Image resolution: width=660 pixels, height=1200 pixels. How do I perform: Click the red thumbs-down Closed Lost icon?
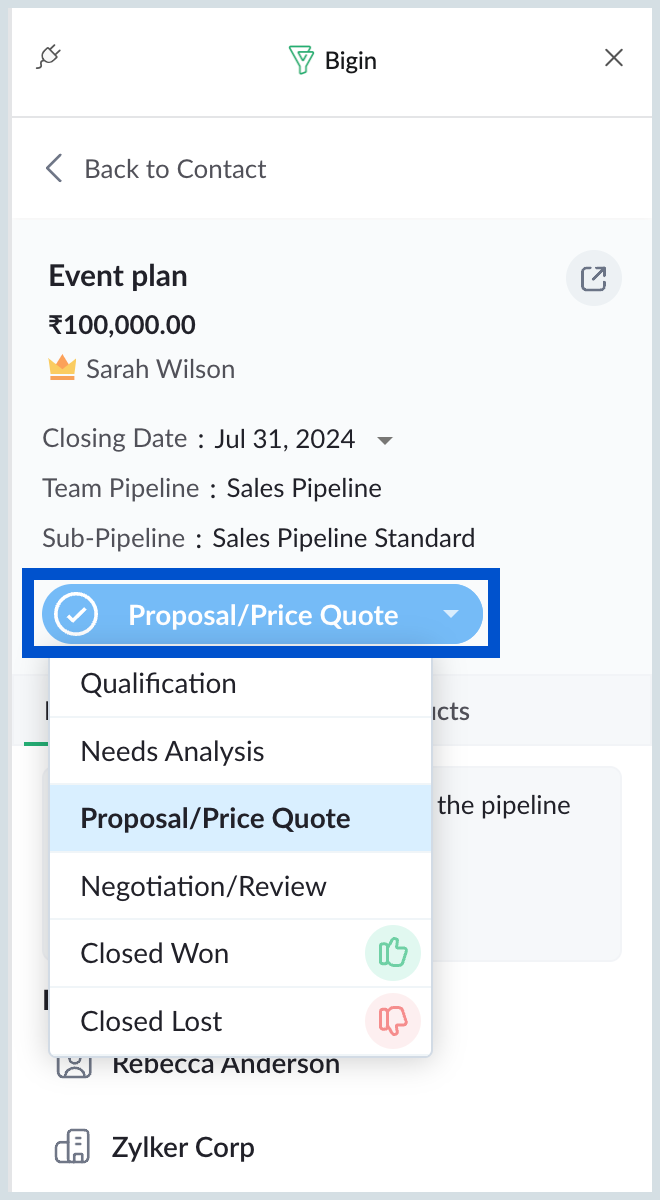(393, 1021)
